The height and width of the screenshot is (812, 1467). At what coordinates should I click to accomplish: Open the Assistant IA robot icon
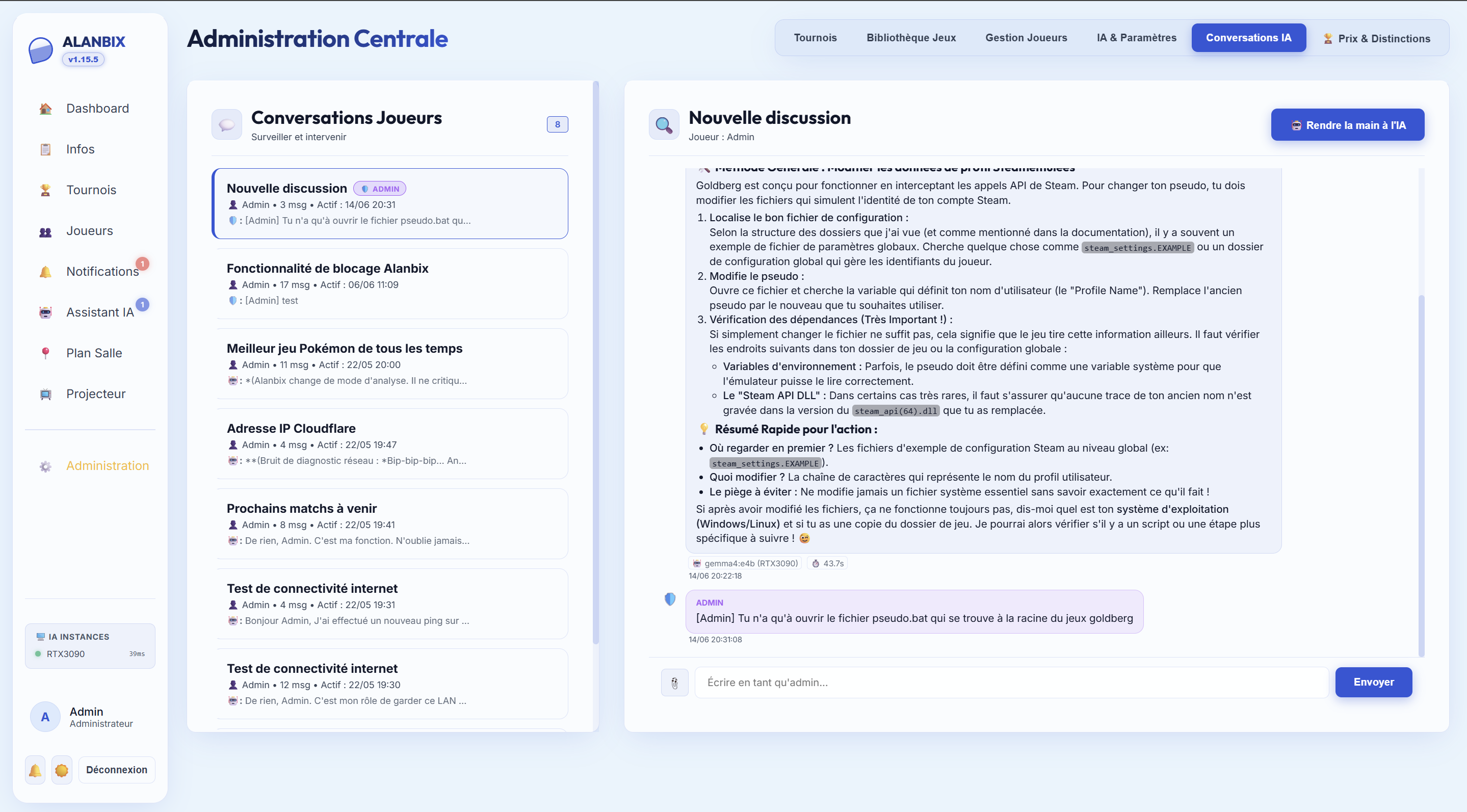45,312
